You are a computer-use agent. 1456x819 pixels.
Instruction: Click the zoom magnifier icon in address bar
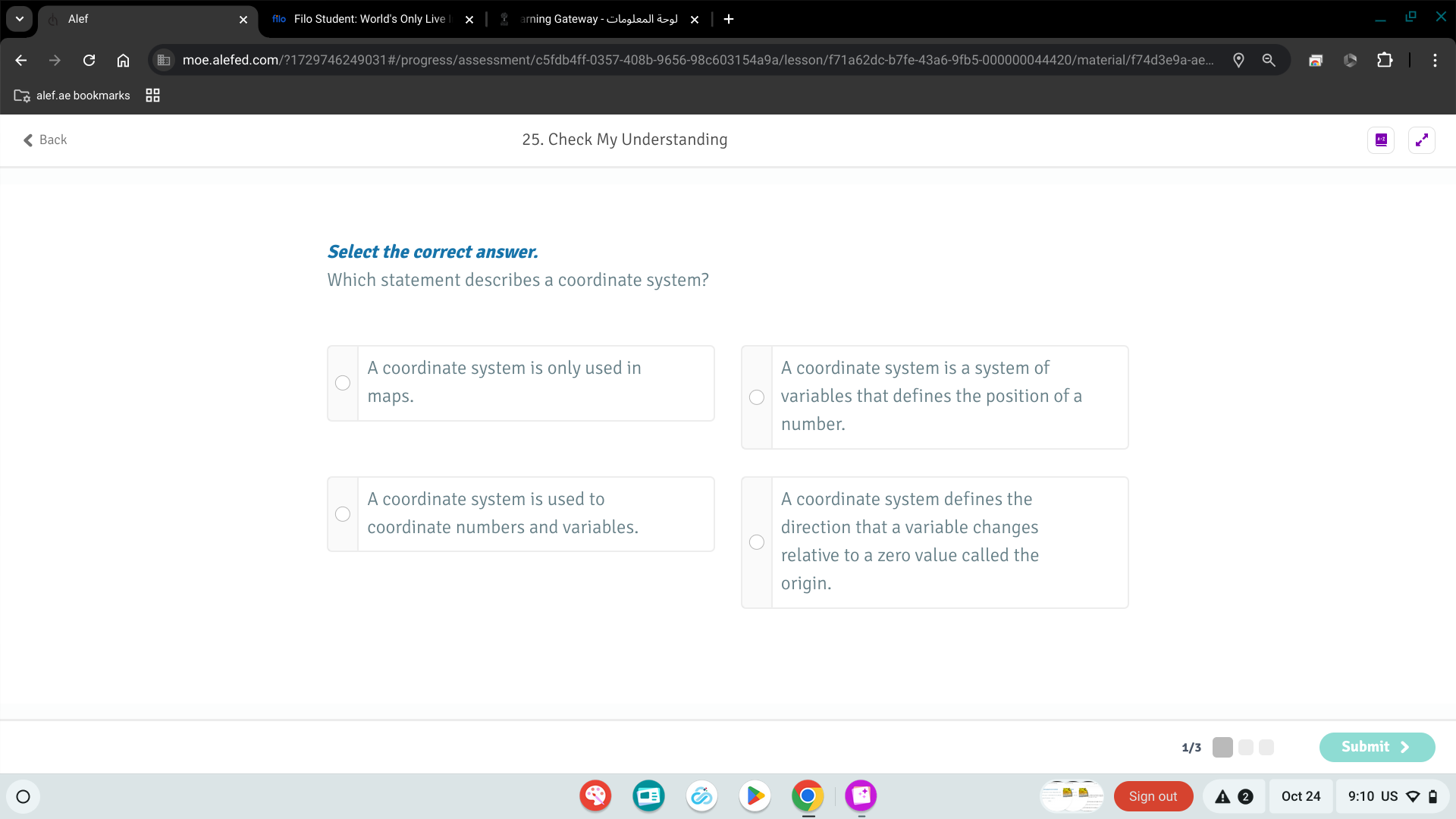1269,60
